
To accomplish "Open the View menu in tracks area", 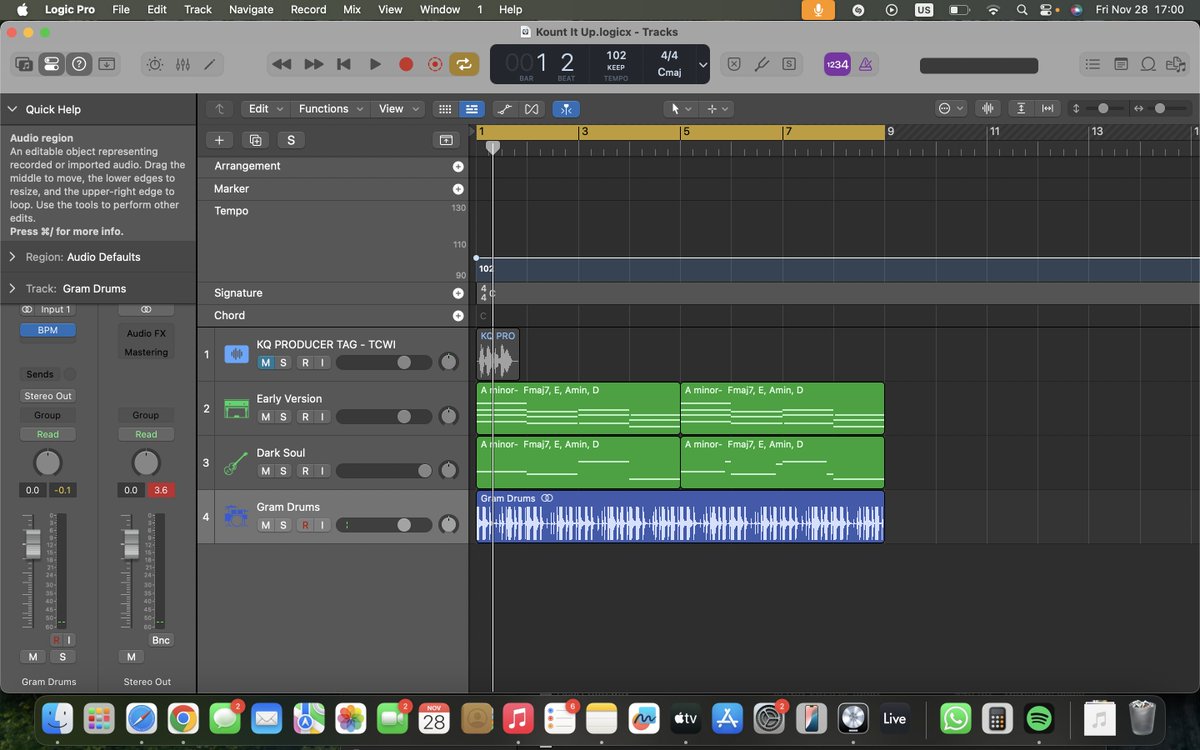I will 397,109.
